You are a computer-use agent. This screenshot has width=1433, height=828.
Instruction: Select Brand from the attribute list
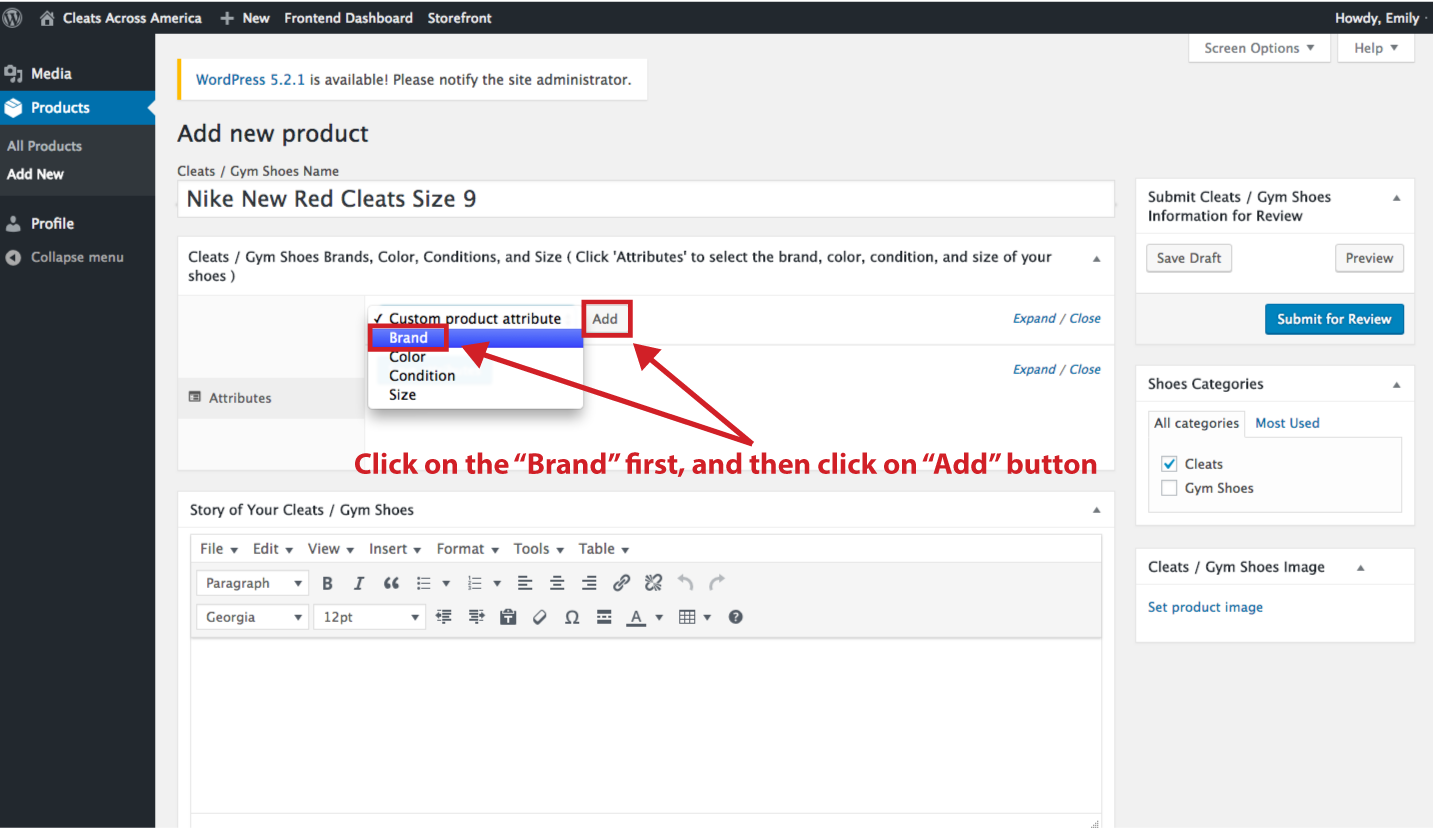click(x=409, y=338)
